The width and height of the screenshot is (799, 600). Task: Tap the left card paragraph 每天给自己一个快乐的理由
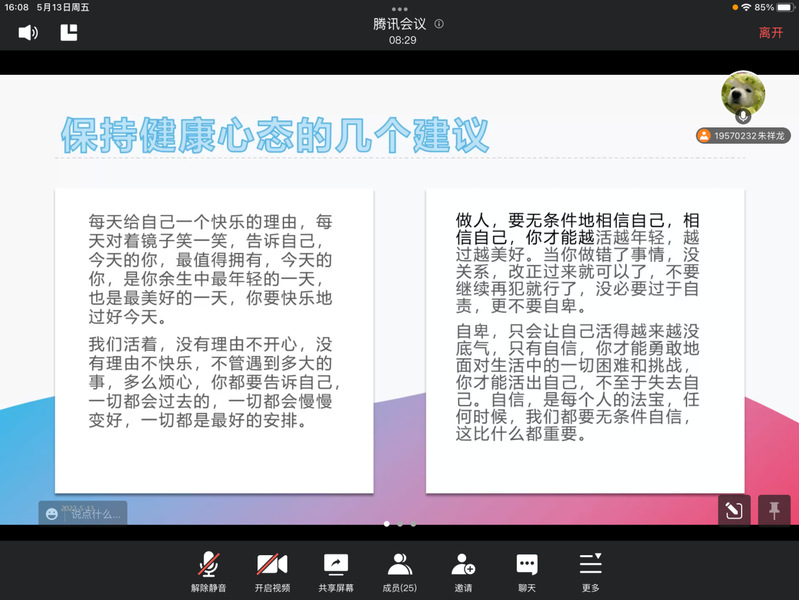click(x=210, y=269)
